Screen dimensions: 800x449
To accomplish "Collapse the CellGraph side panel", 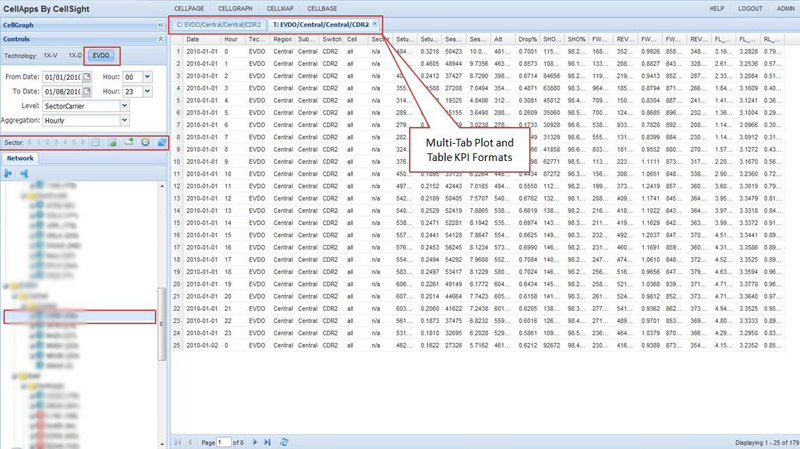I will pos(161,24).
